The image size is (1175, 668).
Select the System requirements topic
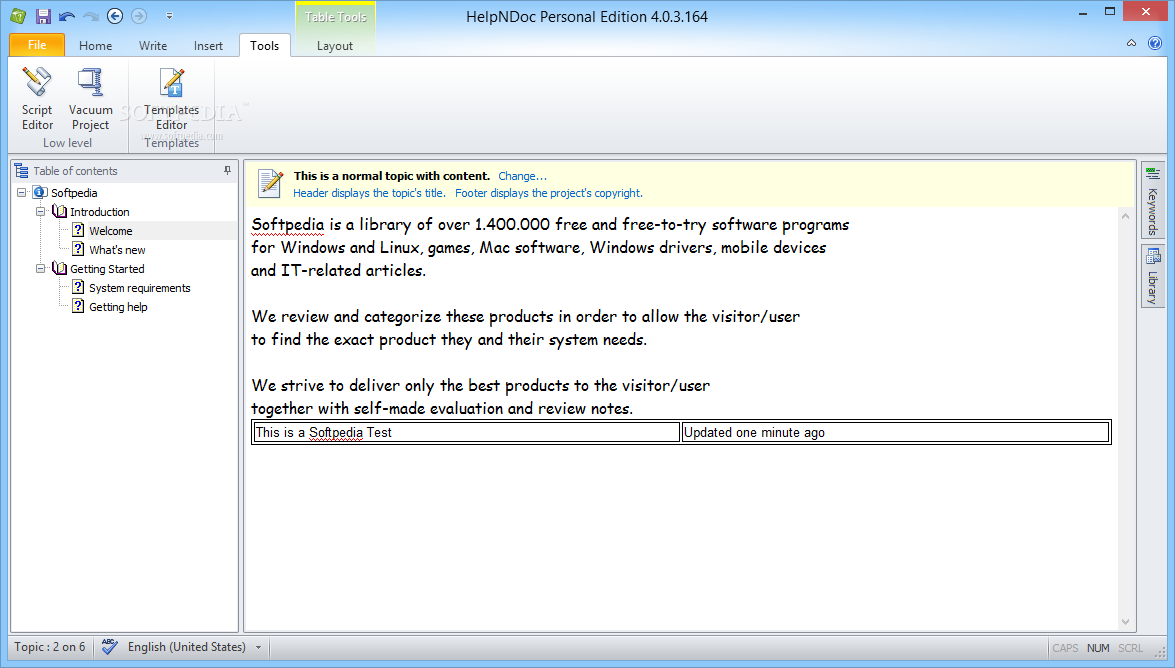(x=139, y=288)
